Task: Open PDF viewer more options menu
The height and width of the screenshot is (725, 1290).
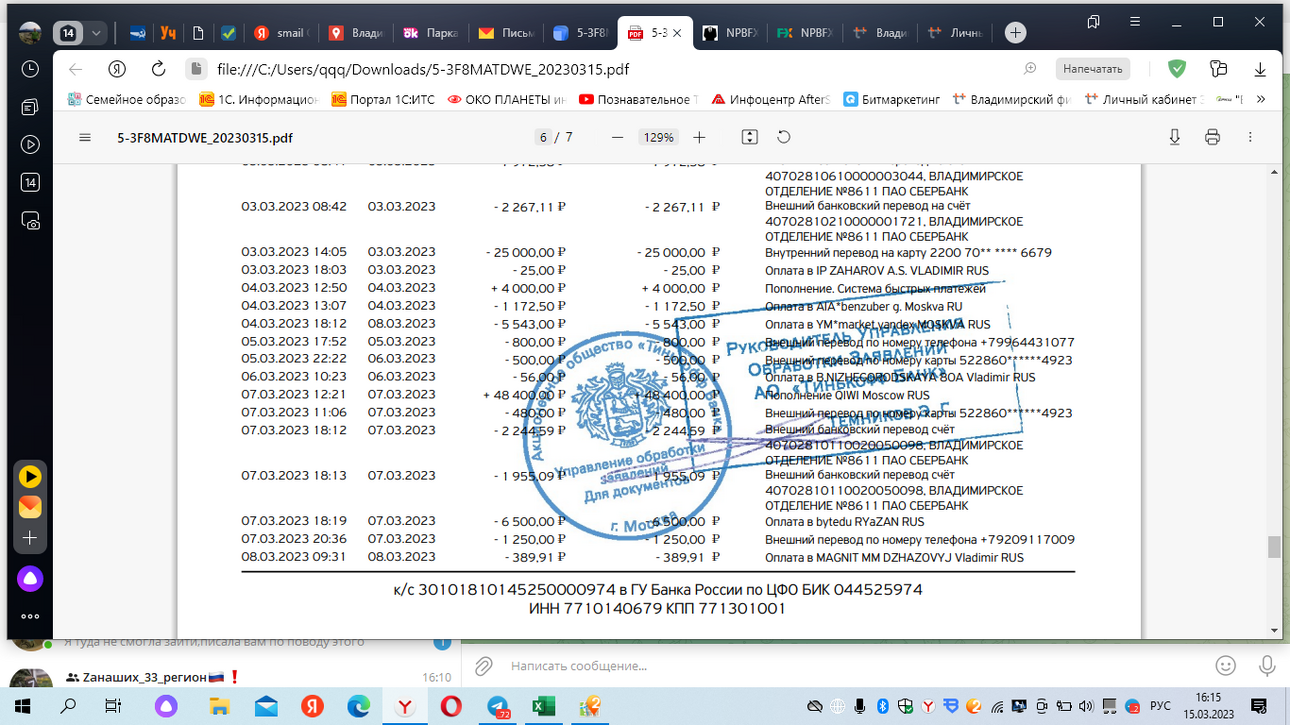Action: [1250, 137]
